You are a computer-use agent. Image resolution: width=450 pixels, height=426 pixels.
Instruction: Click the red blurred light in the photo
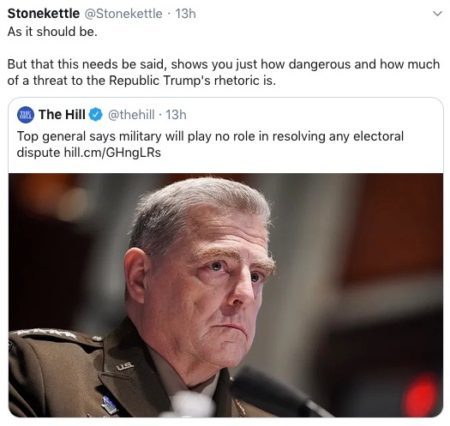click(421, 395)
